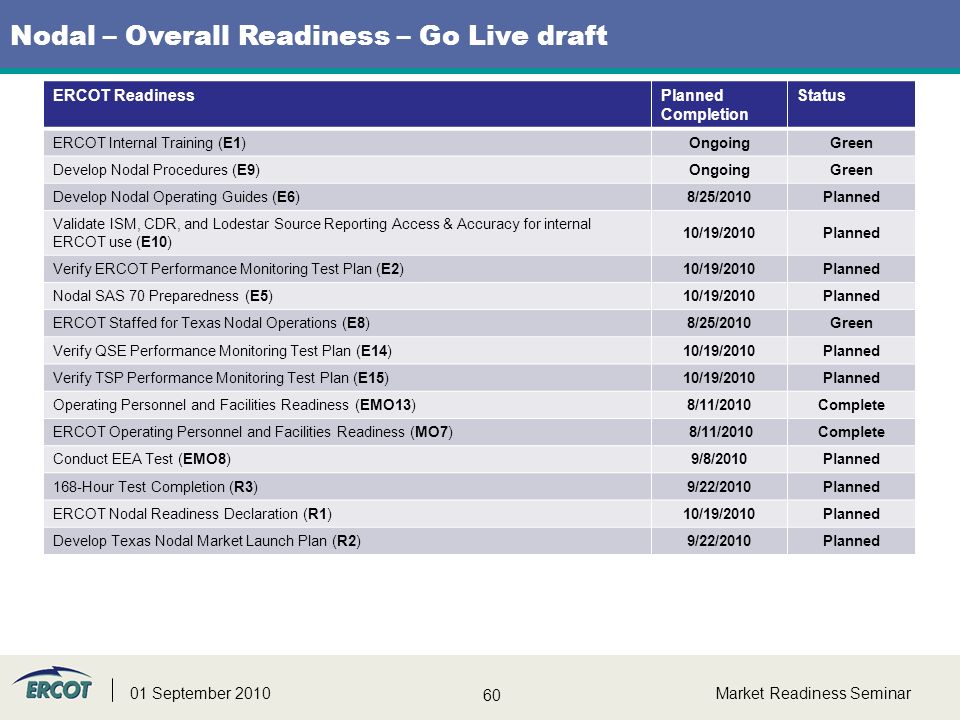The image size is (960, 720).
Task: Select 'ERCOT Internal Training (E1)' row text
Action: (149, 143)
